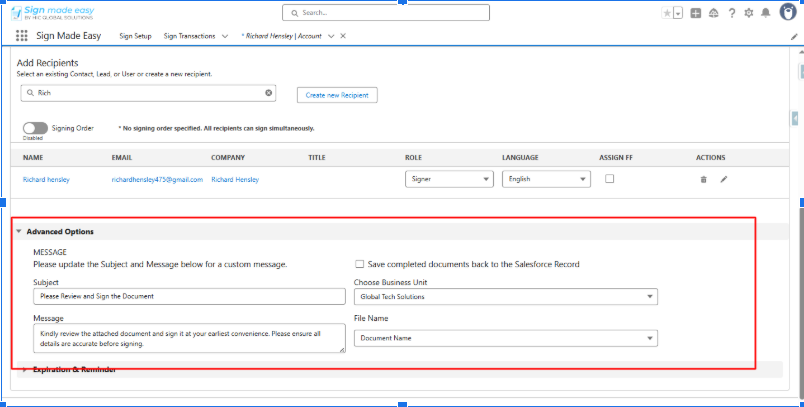
Task: Open the notifications bell
Action: click(x=766, y=13)
